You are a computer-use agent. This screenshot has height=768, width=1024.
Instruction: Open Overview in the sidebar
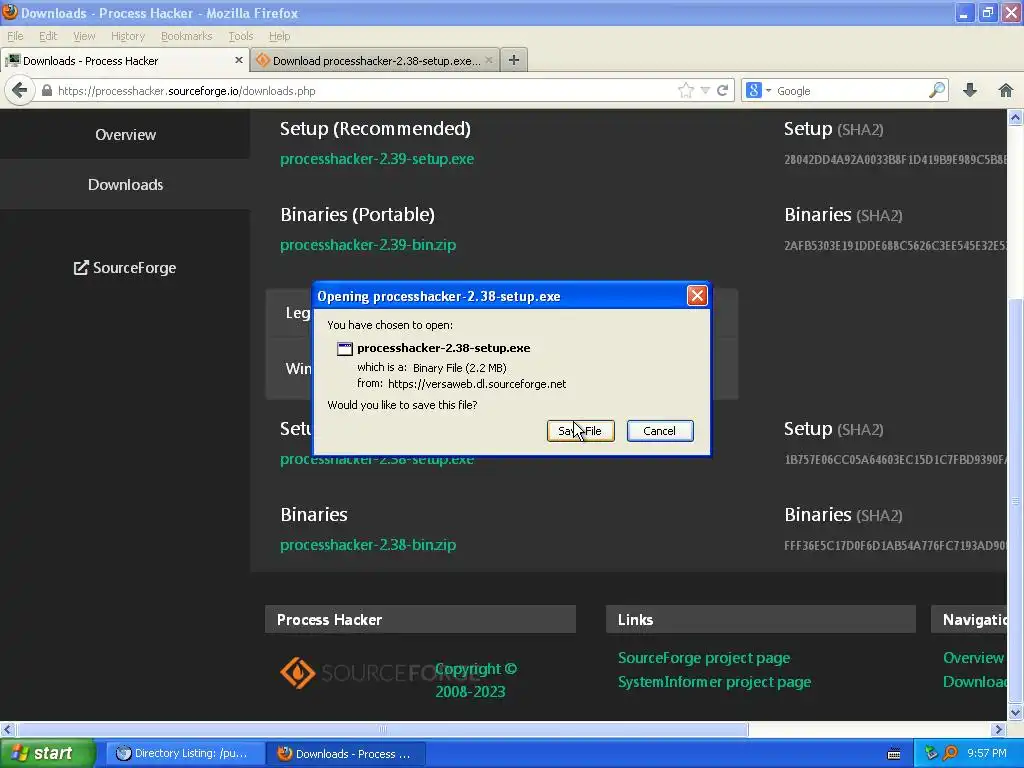coord(125,135)
